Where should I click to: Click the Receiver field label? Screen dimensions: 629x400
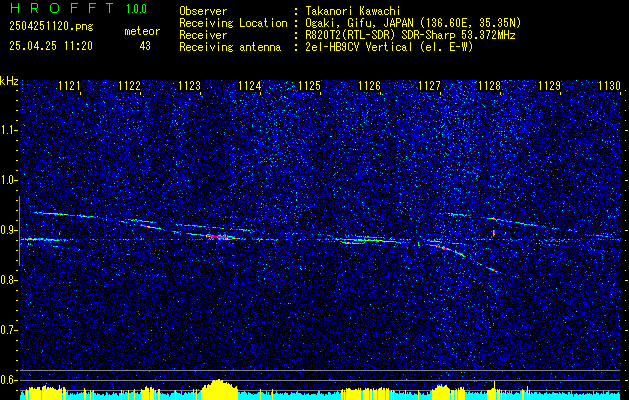click(x=203, y=35)
